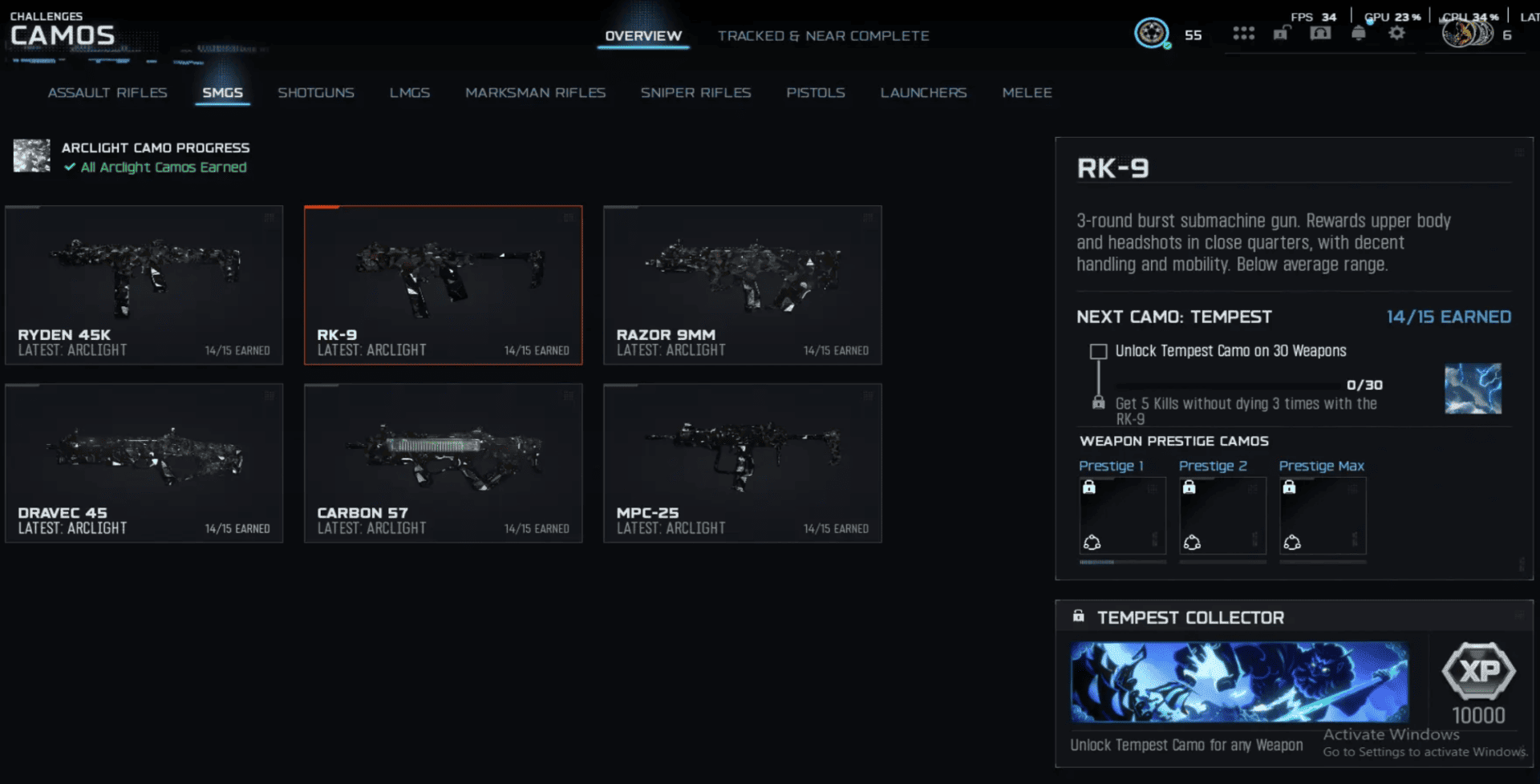This screenshot has height=784, width=1540.
Task: Select the Dravec 45 weapon card
Action: click(144, 463)
